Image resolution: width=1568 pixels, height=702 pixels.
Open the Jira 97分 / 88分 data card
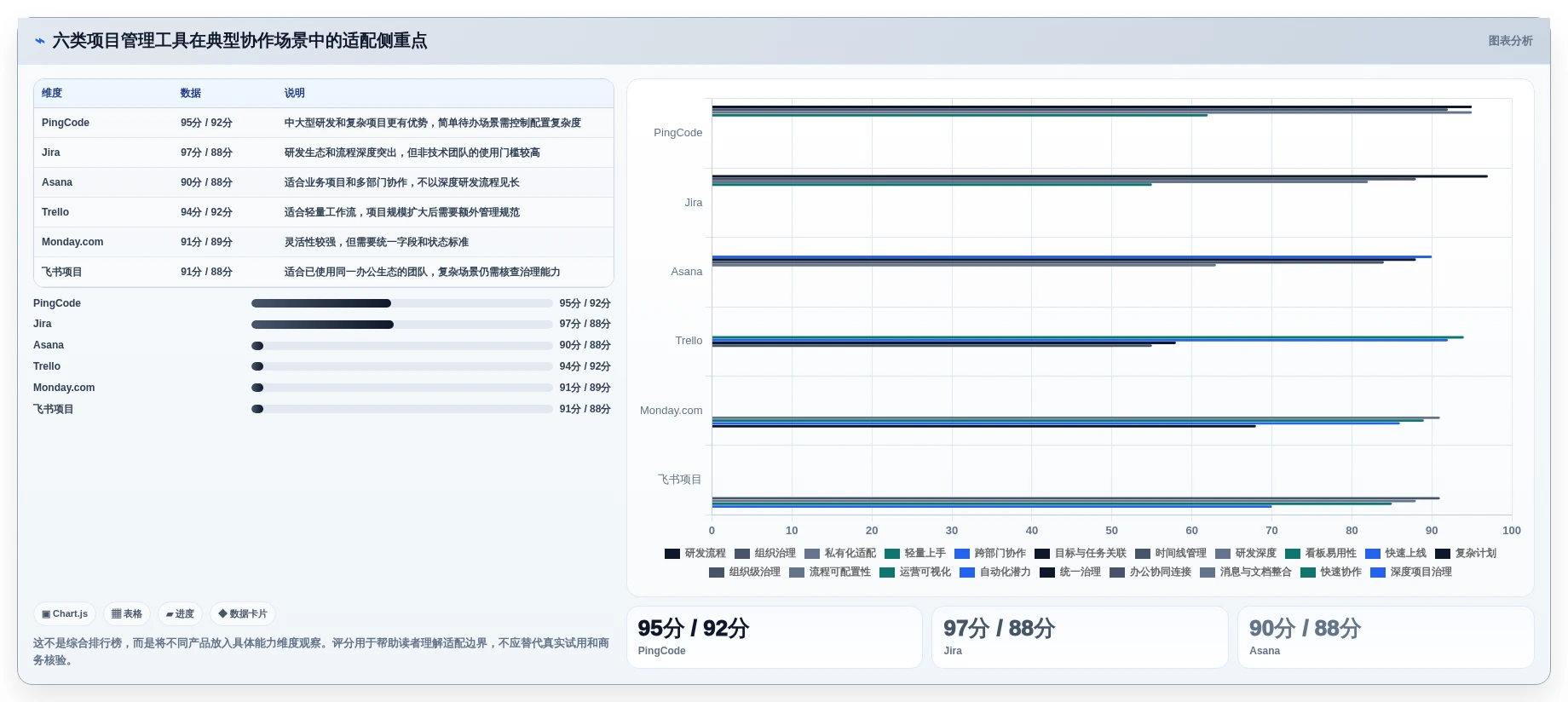tap(1081, 637)
